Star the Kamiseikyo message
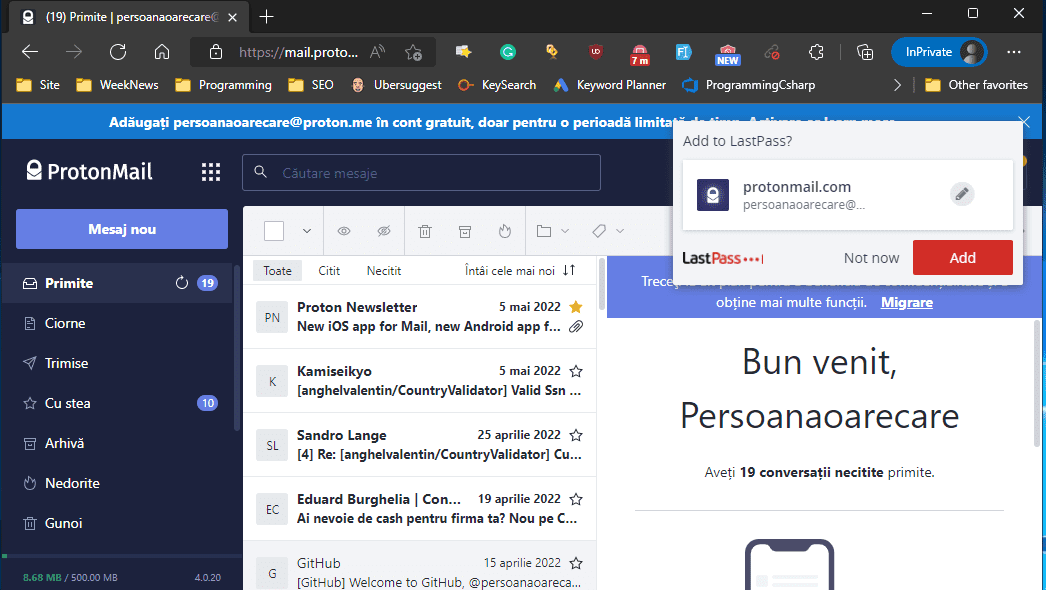This screenshot has height=590, width=1046. click(x=576, y=371)
